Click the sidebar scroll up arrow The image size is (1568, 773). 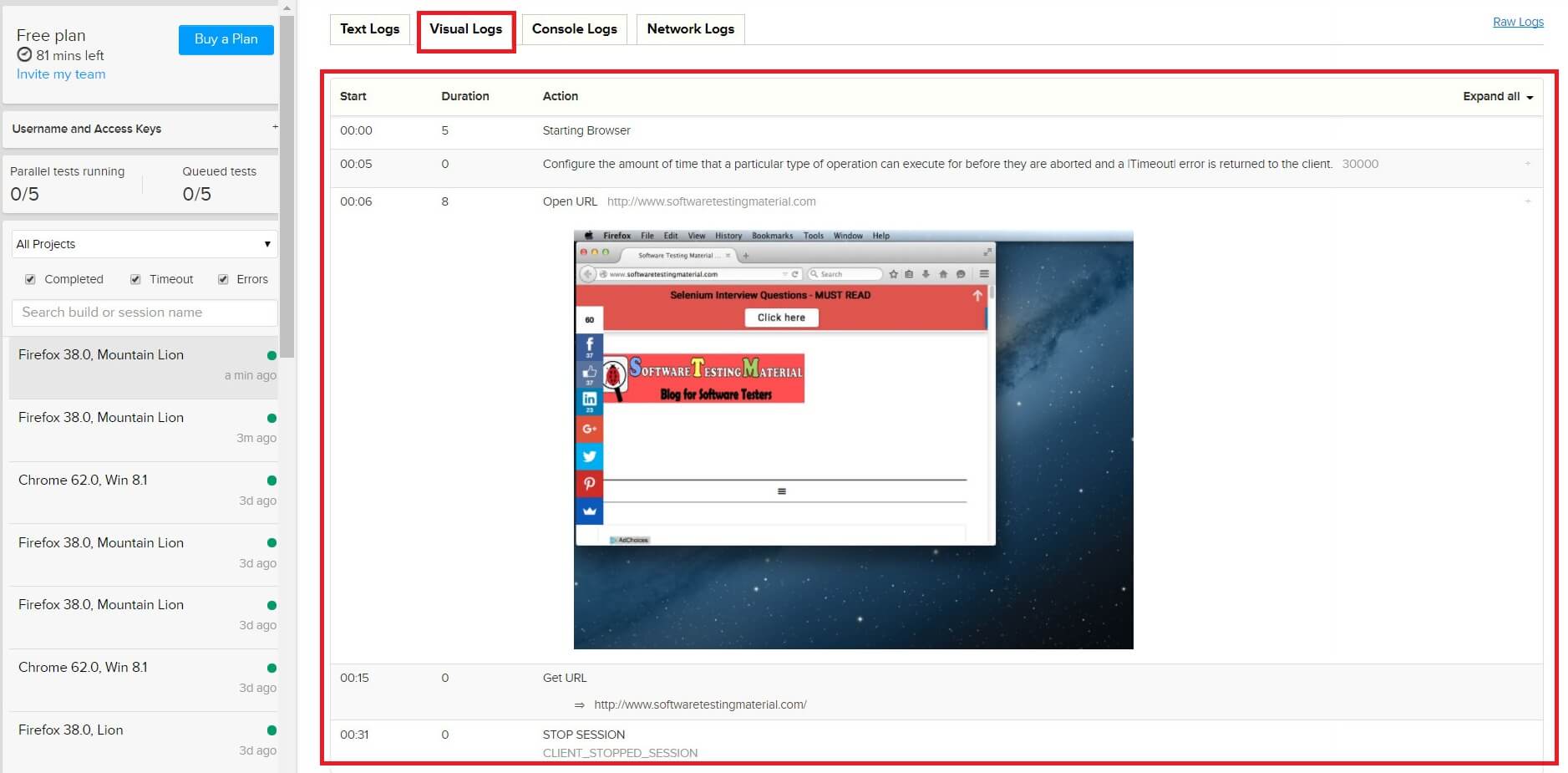click(x=287, y=8)
